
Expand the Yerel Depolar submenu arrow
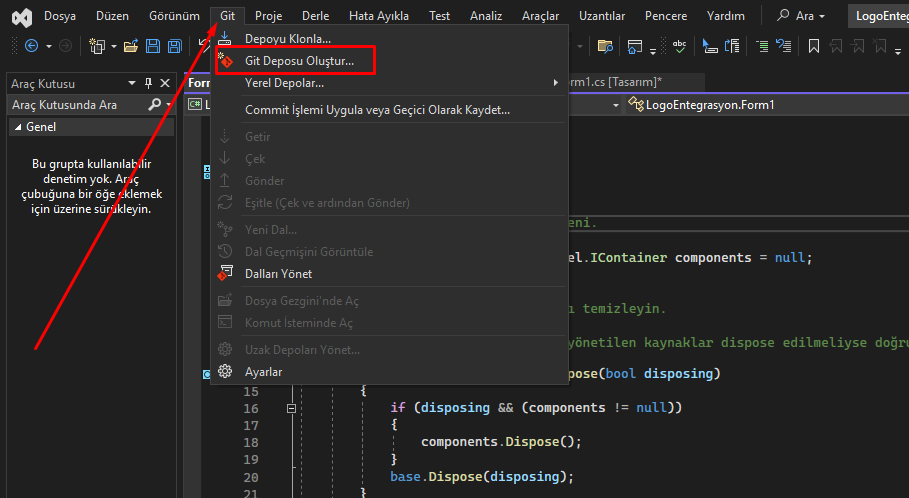[x=555, y=83]
